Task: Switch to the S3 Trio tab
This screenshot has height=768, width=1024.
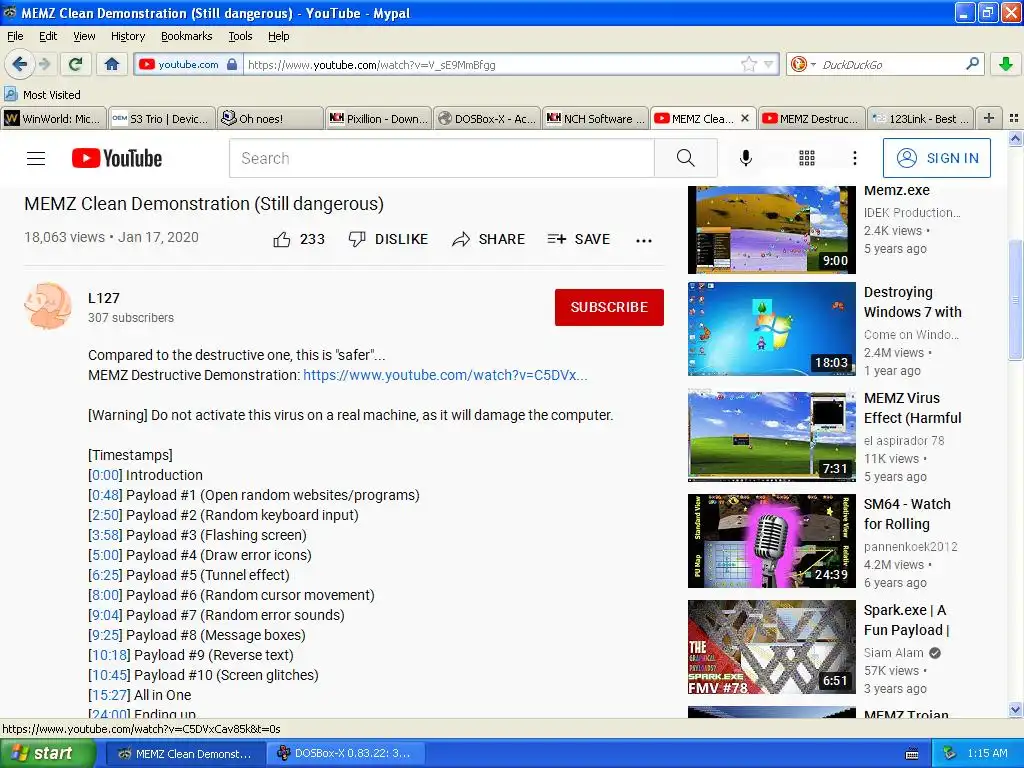Action: click(x=161, y=118)
